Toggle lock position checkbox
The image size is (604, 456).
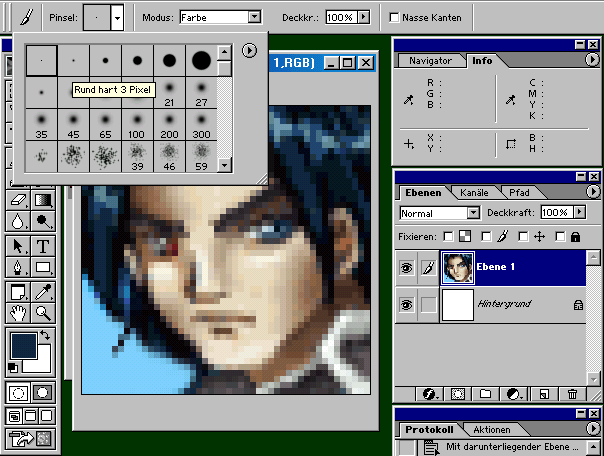click(x=523, y=236)
